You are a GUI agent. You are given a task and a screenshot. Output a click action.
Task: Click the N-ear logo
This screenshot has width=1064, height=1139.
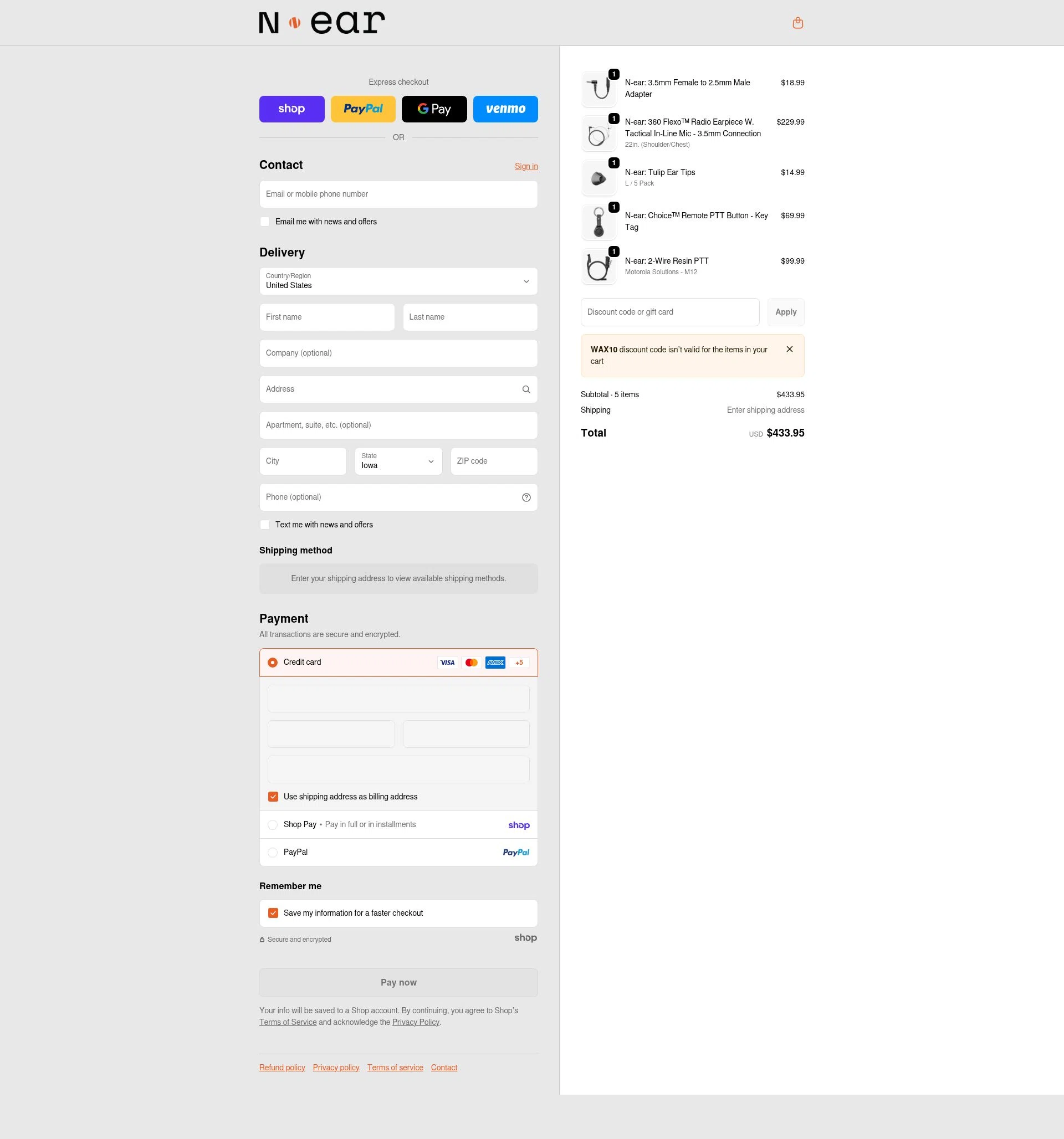[x=321, y=22]
